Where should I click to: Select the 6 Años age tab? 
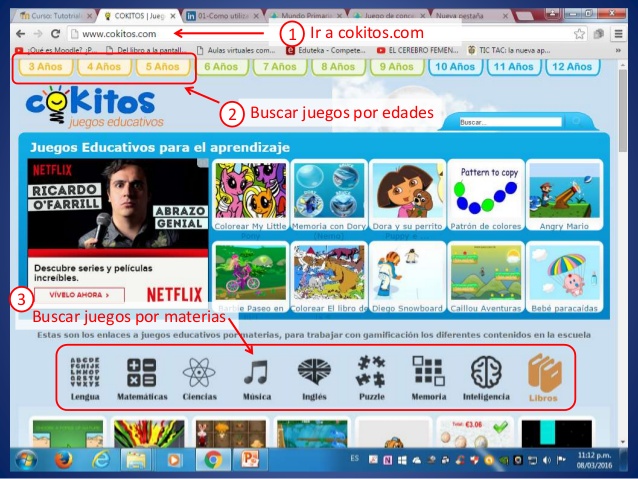[220, 67]
